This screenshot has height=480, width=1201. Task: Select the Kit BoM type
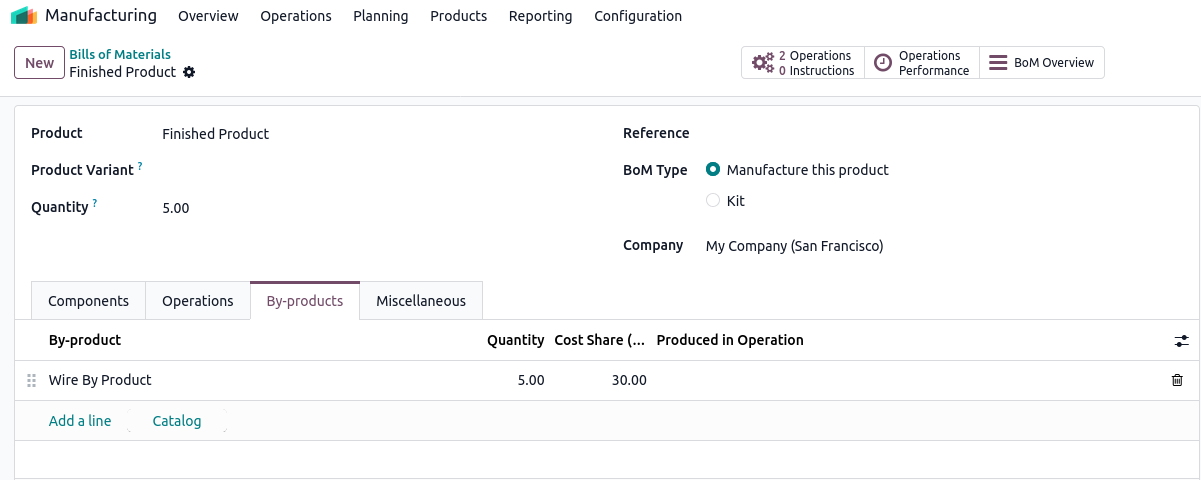[713, 200]
